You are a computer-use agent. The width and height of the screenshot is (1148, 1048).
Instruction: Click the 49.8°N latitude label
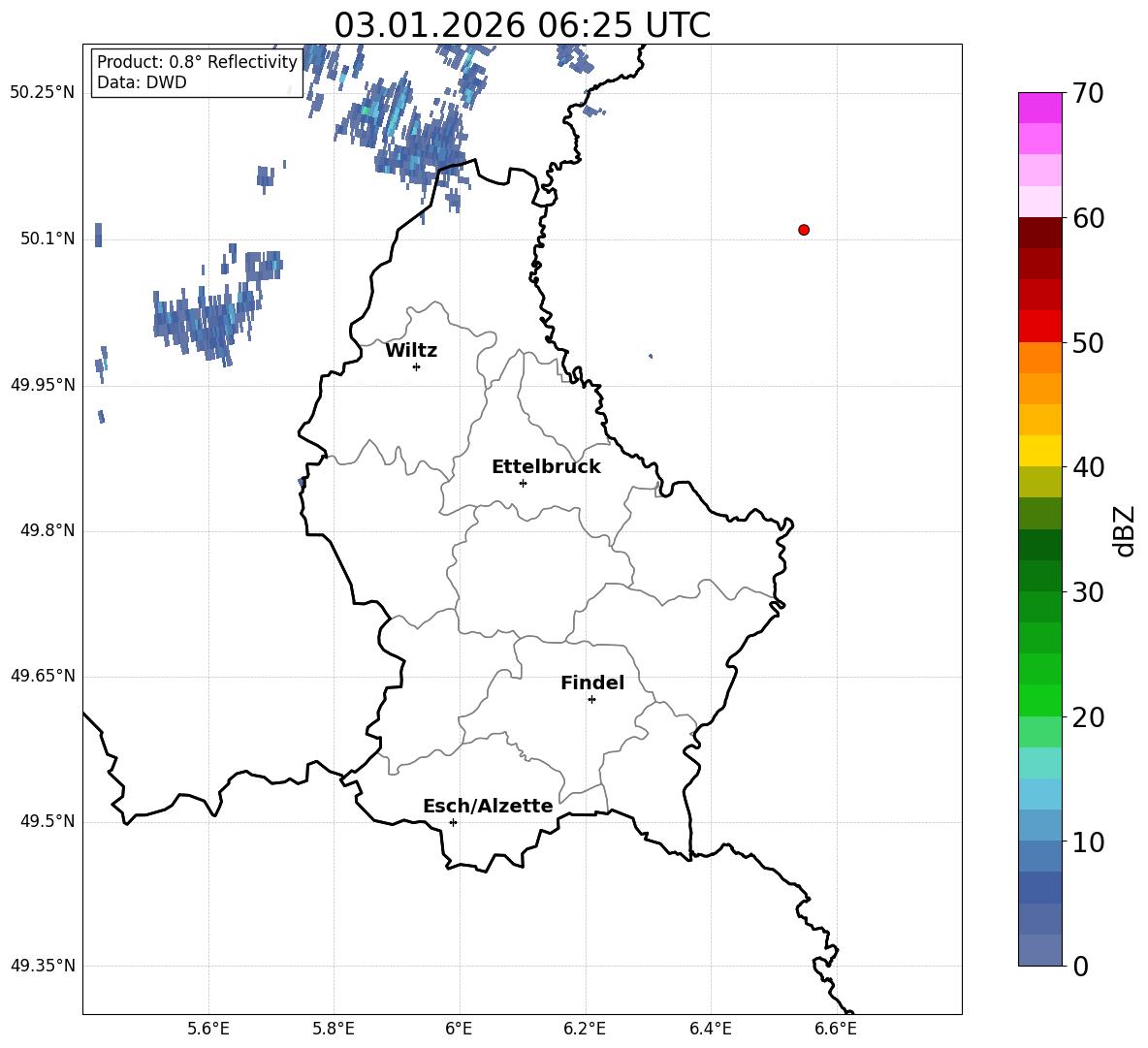[x=48, y=530]
